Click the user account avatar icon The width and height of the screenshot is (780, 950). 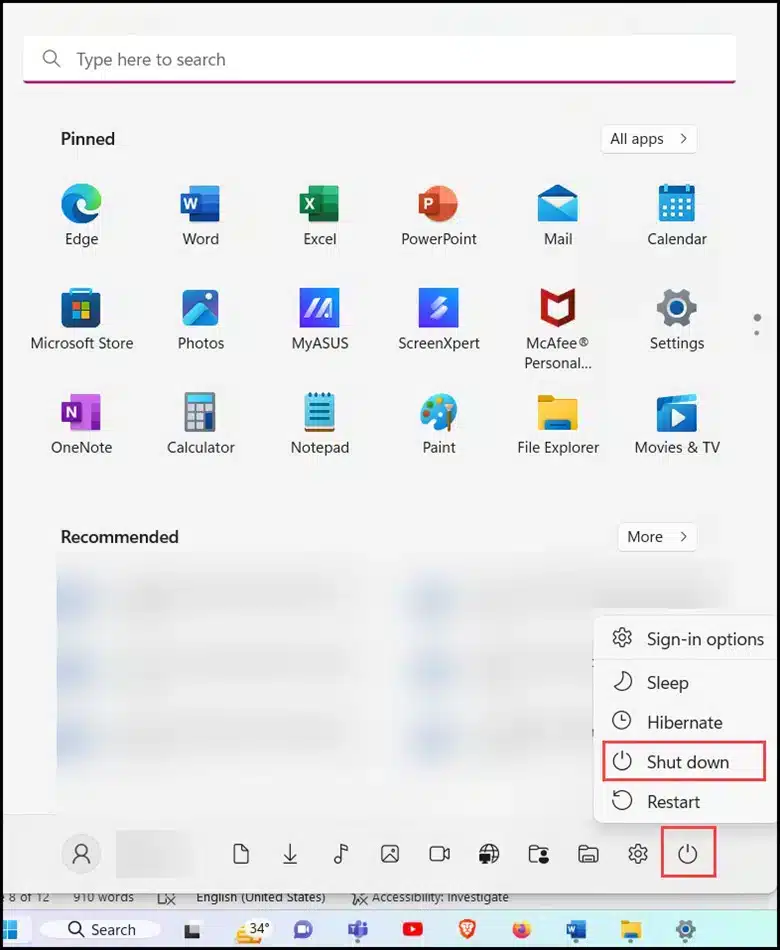tap(81, 854)
